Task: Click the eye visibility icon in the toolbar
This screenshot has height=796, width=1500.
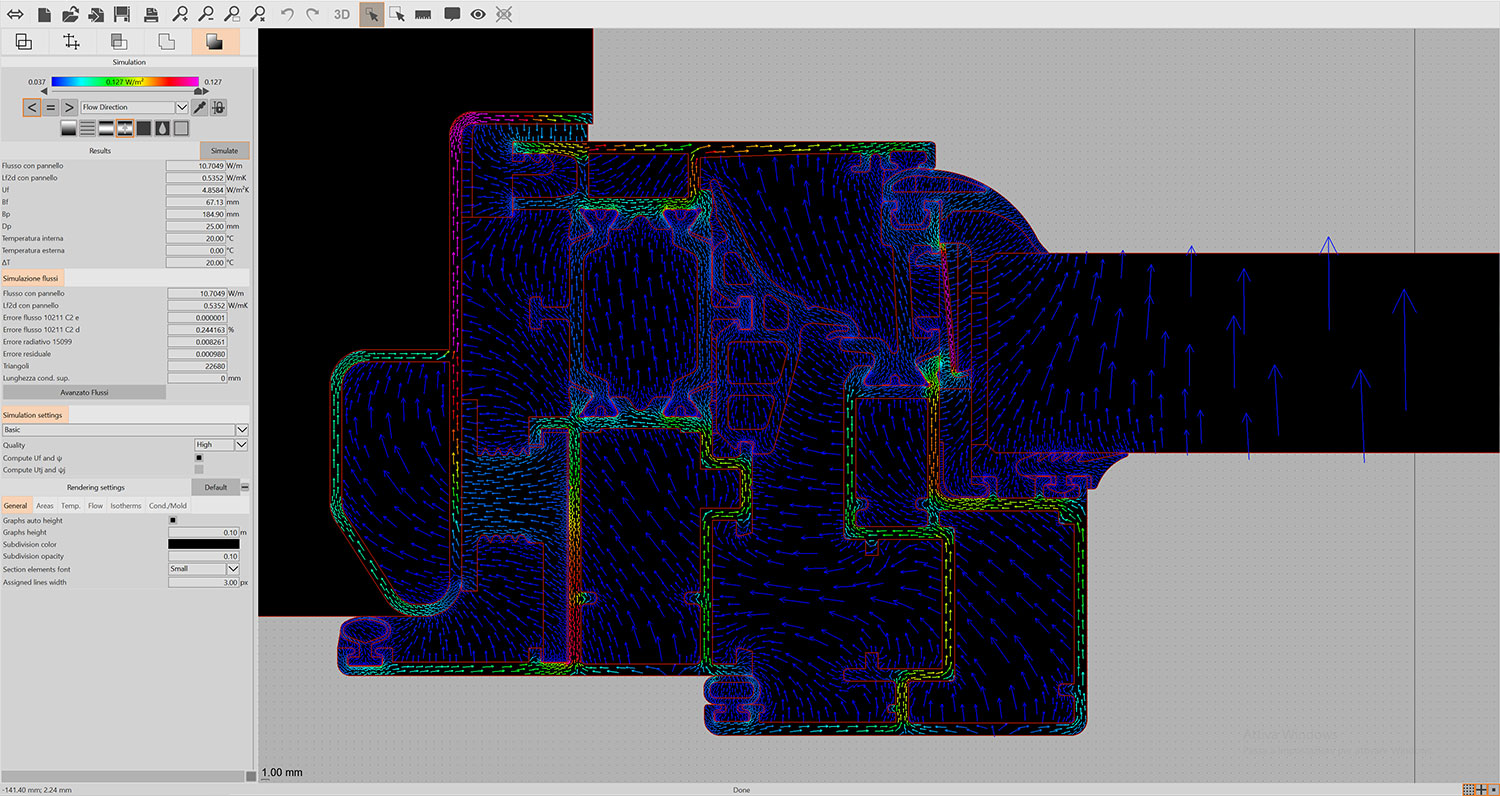Action: (478, 14)
